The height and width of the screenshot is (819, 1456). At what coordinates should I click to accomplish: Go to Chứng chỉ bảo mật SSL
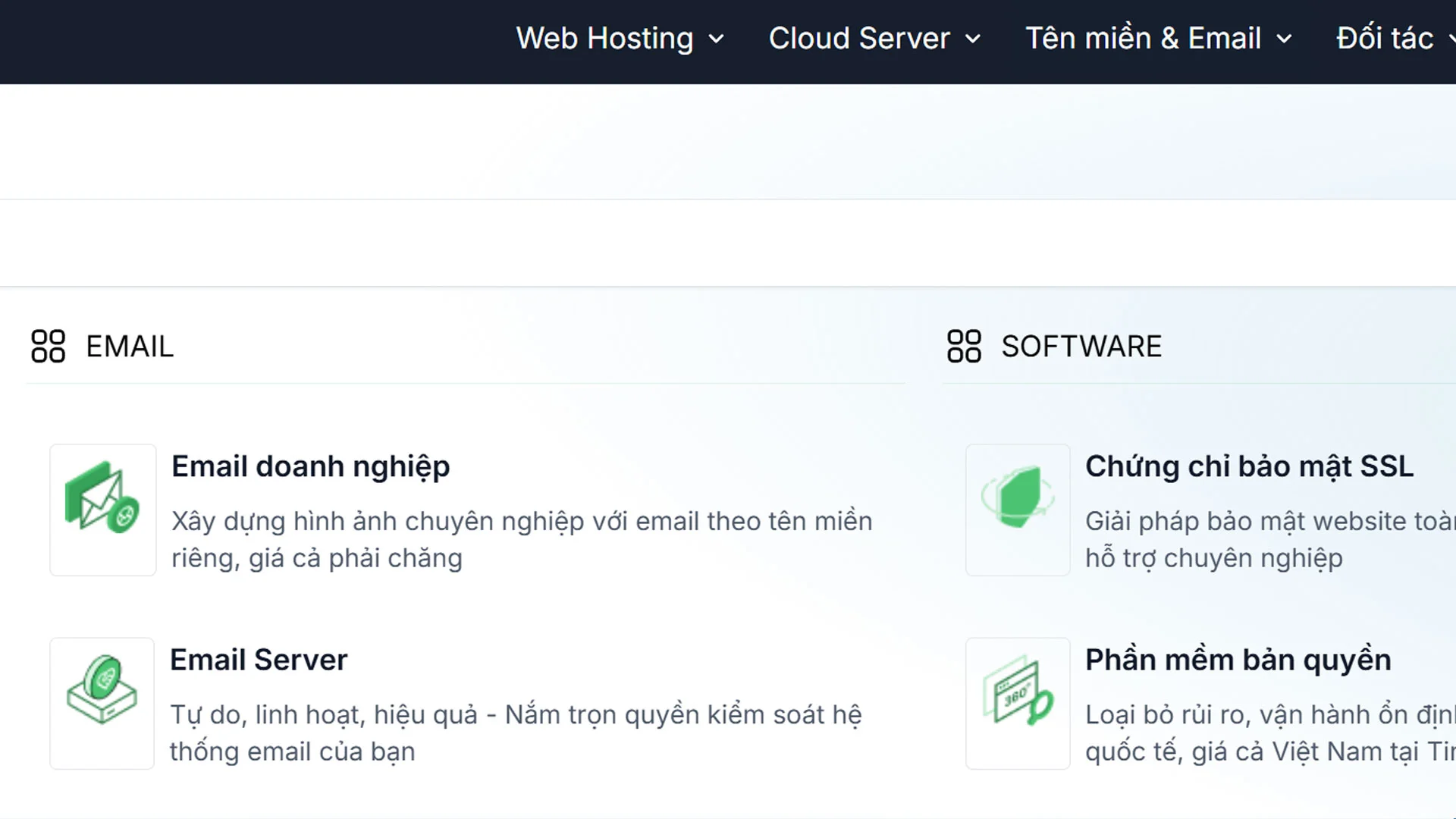1249,466
